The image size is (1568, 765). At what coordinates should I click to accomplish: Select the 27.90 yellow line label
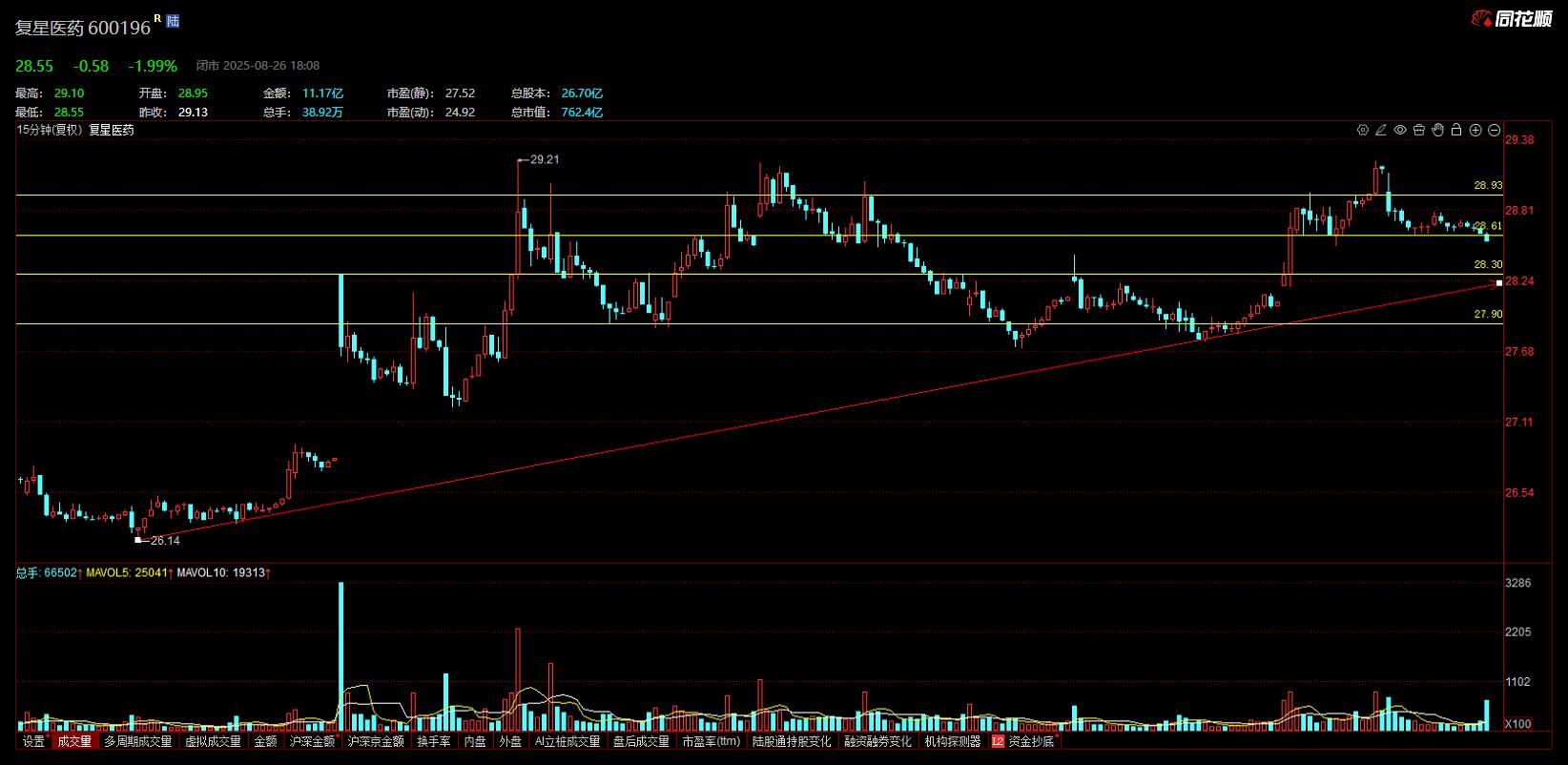click(1488, 315)
